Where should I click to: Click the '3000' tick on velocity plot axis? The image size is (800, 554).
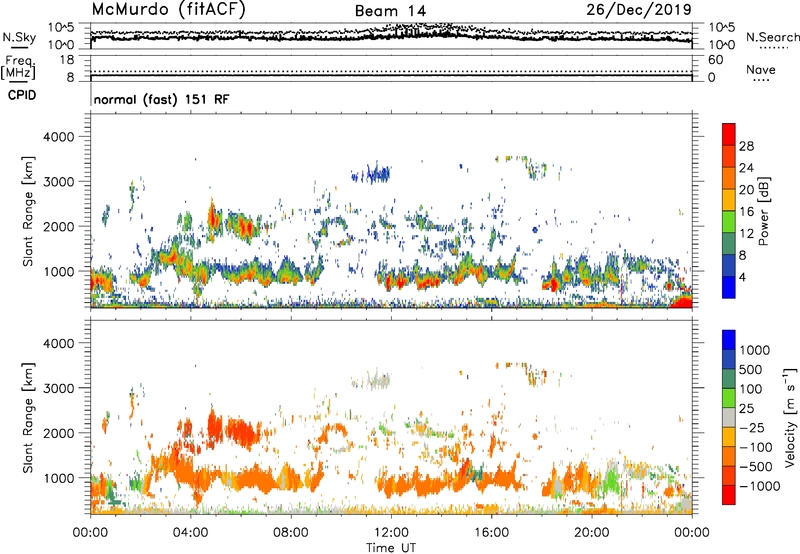[x=59, y=388]
